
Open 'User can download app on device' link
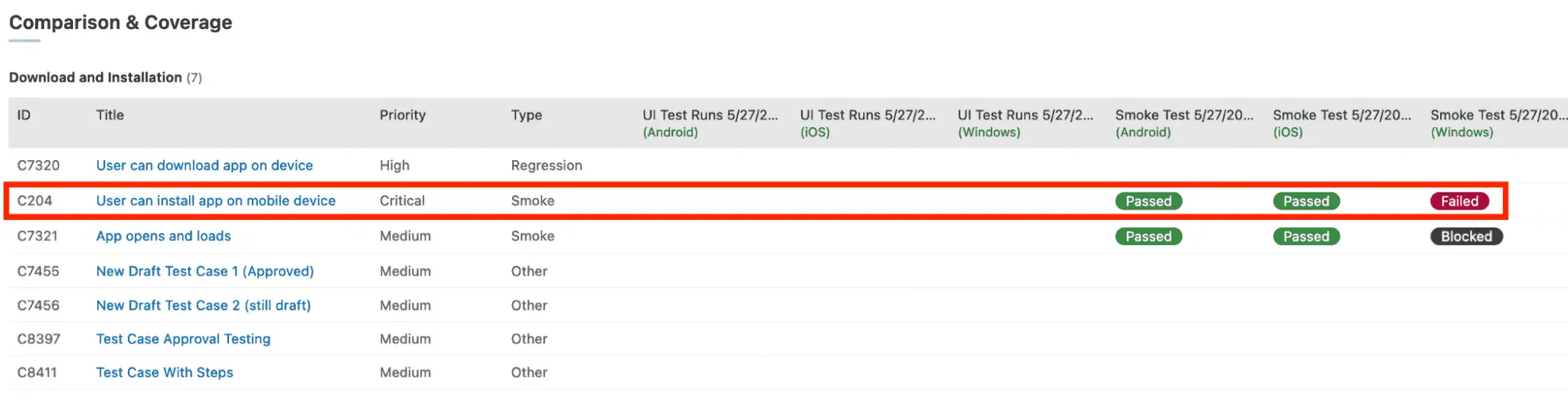tap(204, 166)
